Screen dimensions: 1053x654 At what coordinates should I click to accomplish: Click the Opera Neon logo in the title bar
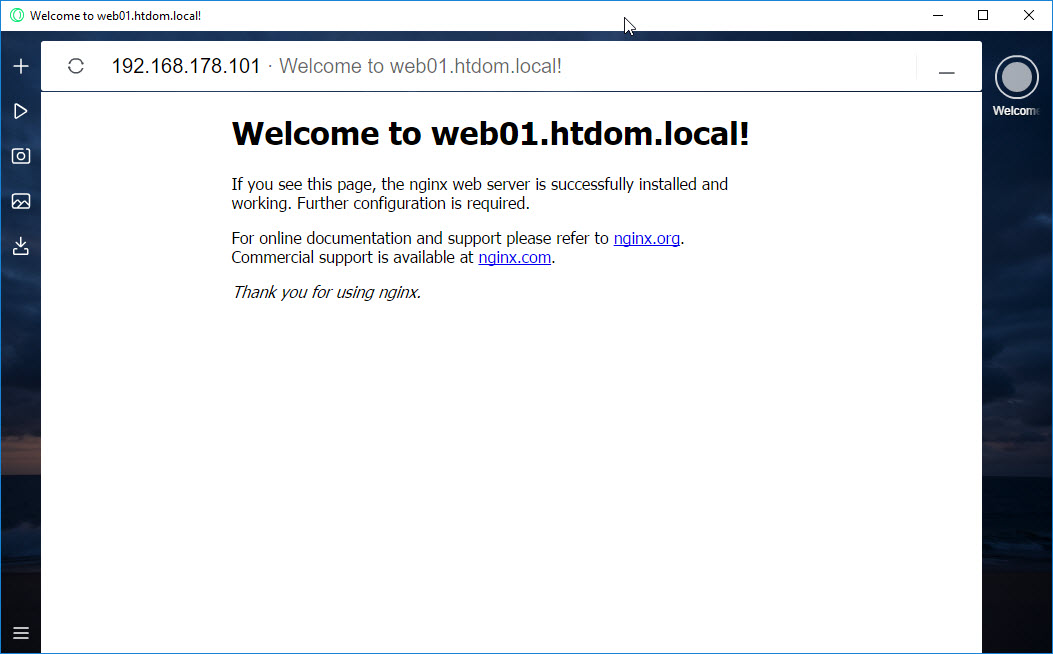(17, 15)
